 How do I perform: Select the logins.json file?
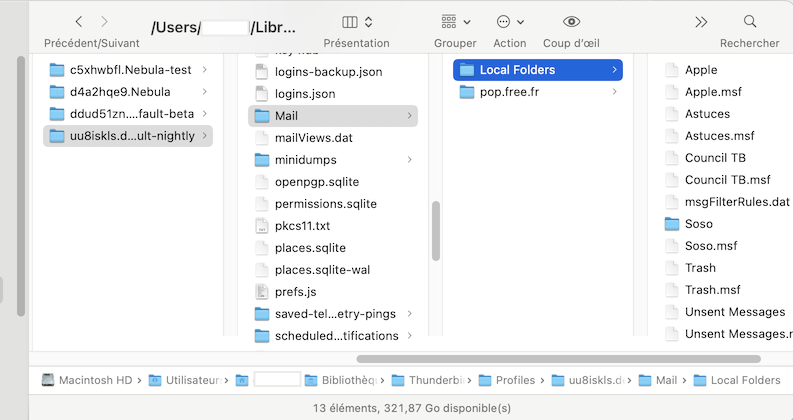[333, 94]
